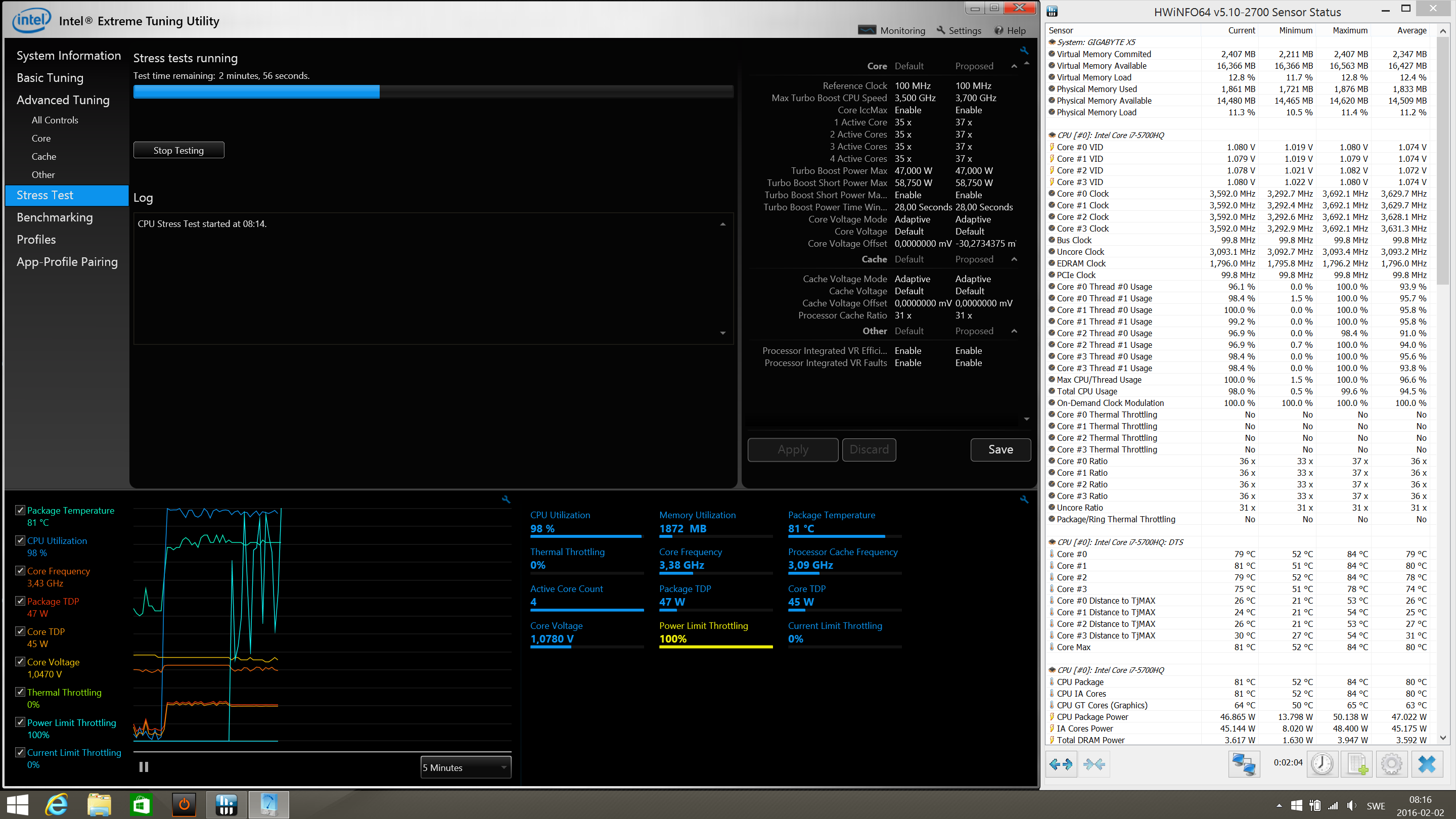Click log scroll down arrow

[x=723, y=333]
